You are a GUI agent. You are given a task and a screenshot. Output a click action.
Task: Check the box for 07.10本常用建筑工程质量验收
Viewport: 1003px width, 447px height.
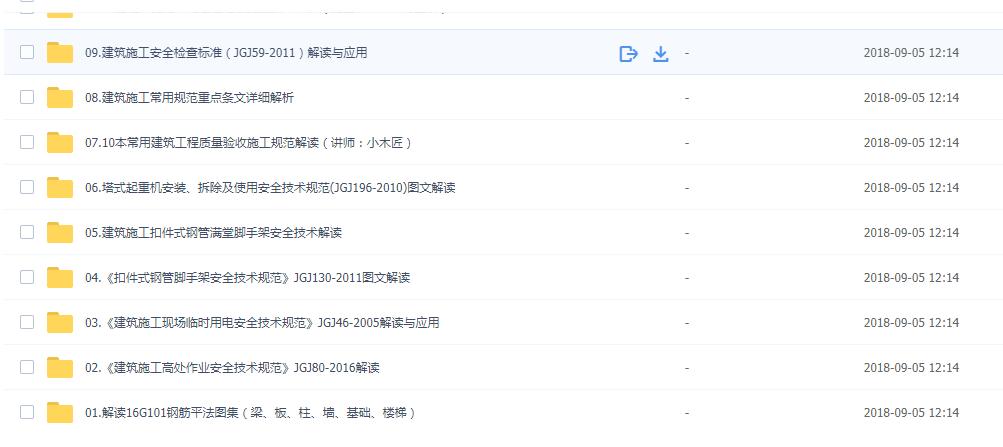(x=27, y=142)
